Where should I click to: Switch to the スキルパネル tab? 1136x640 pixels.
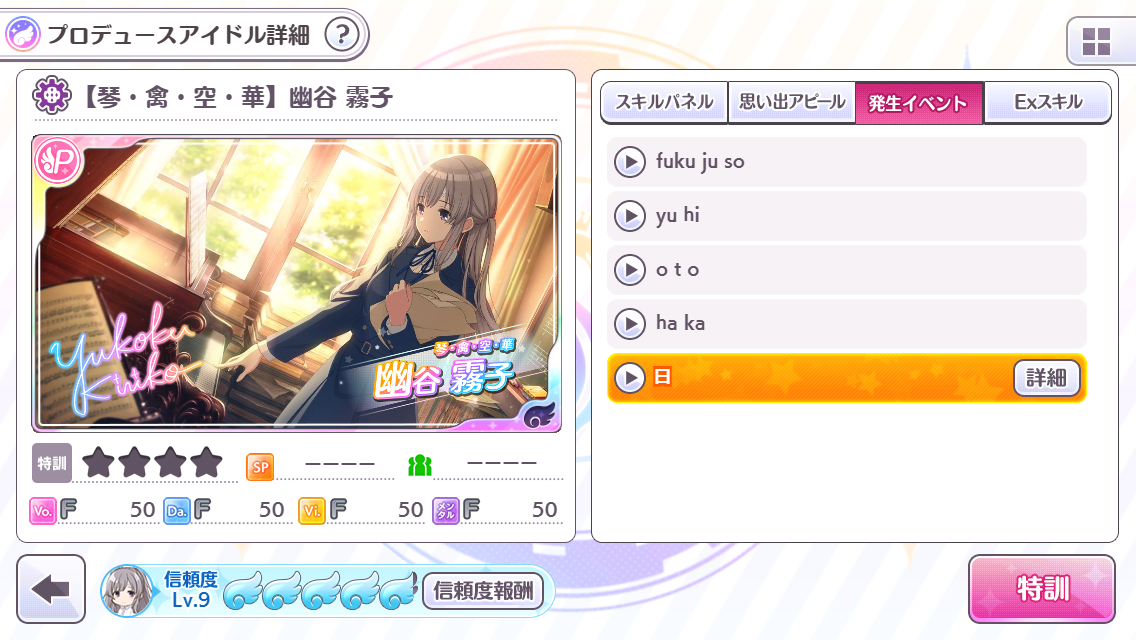(x=664, y=102)
